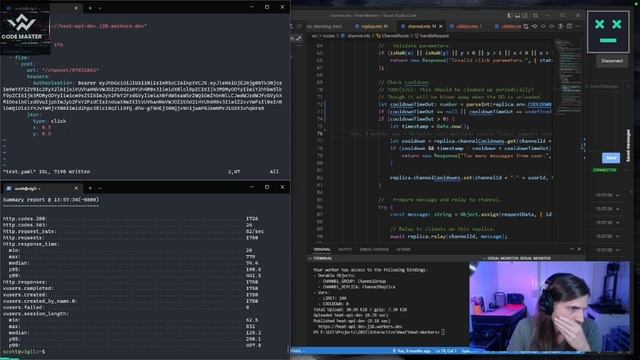Click the https://heat-api-dev workers.dev URL in VS Code terminal
The image size is (640, 360).
click(360, 327)
